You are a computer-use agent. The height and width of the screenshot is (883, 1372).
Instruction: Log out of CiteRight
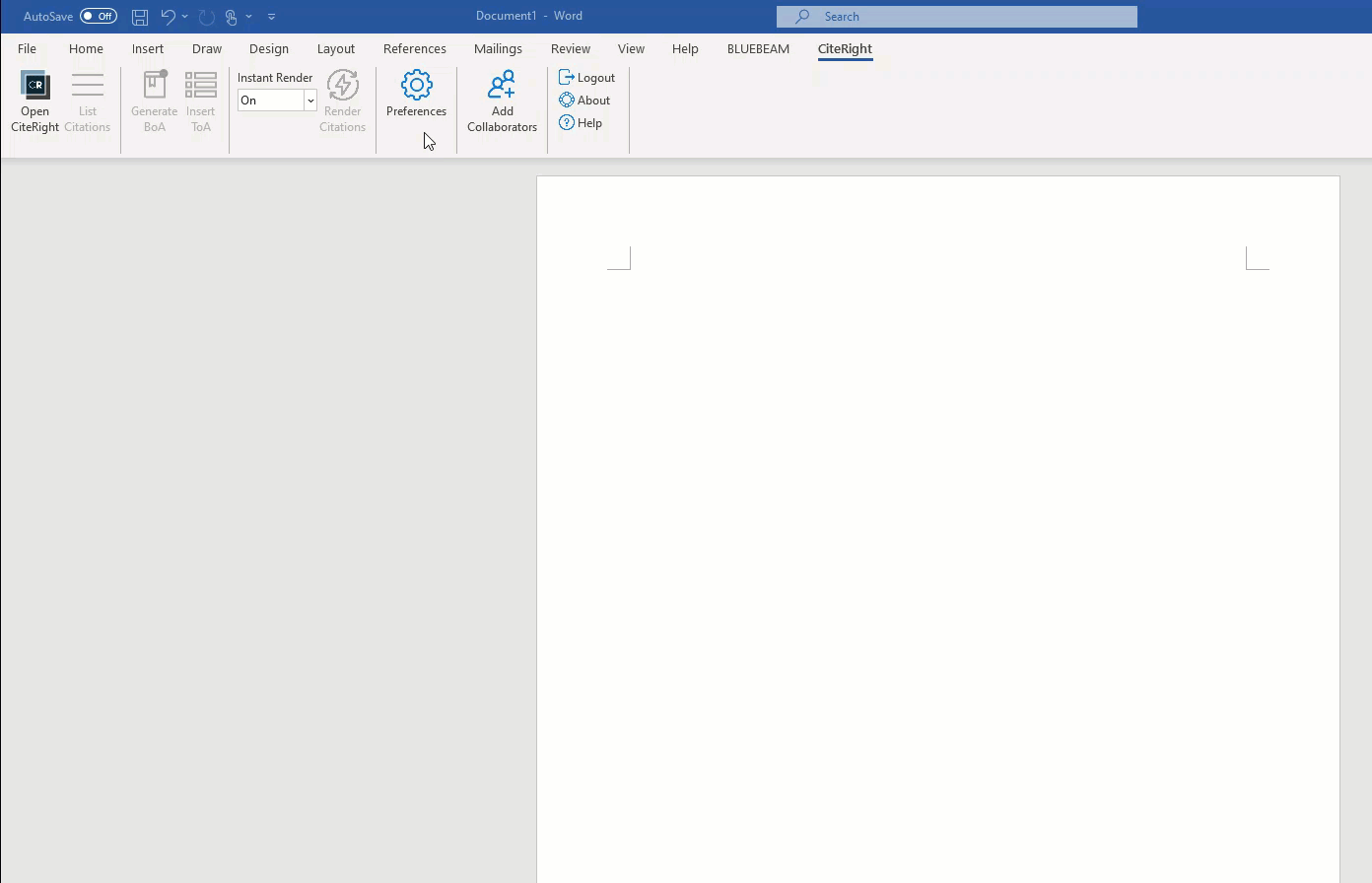[586, 77]
